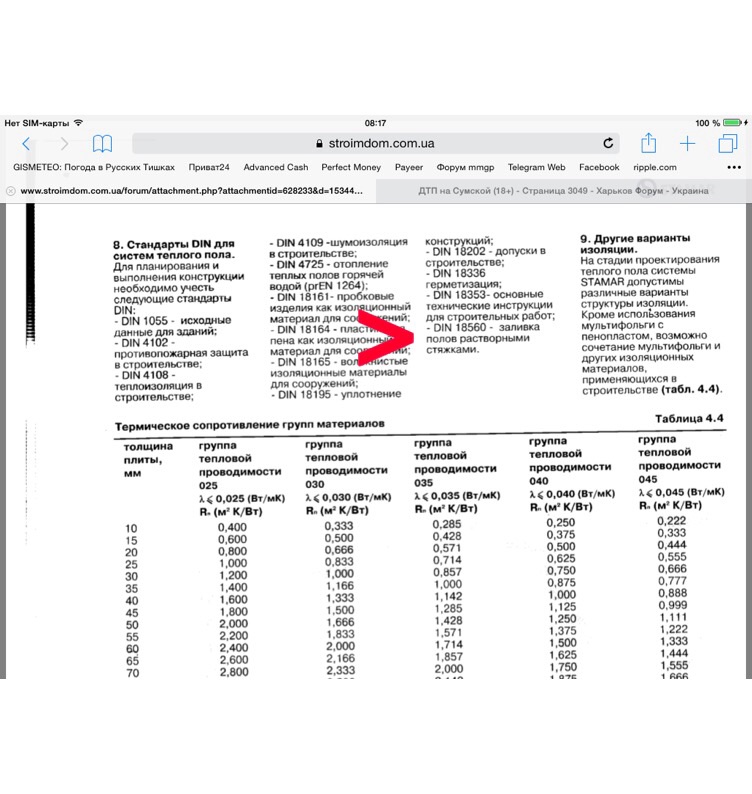Tap the value 1,111 in table
Viewport: 752px width, 794px height.
click(673, 617)
